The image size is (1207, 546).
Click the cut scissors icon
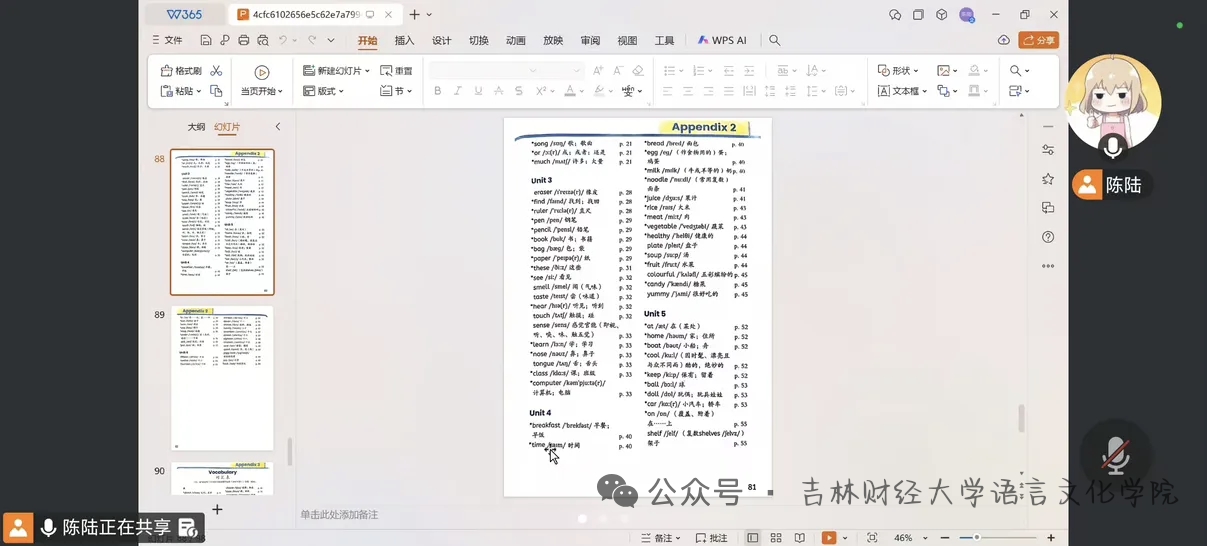(x=216, y=71)
